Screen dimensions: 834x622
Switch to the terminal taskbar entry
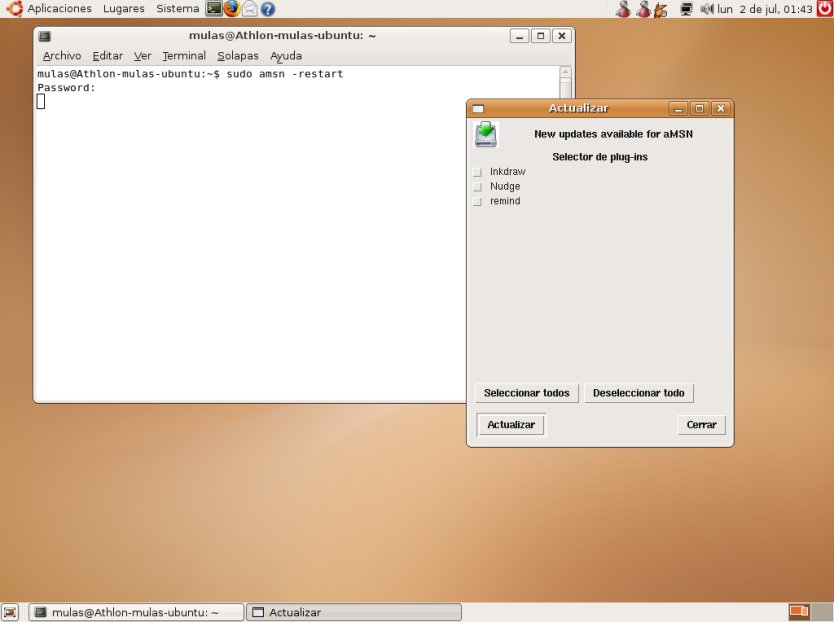[136, 612]
